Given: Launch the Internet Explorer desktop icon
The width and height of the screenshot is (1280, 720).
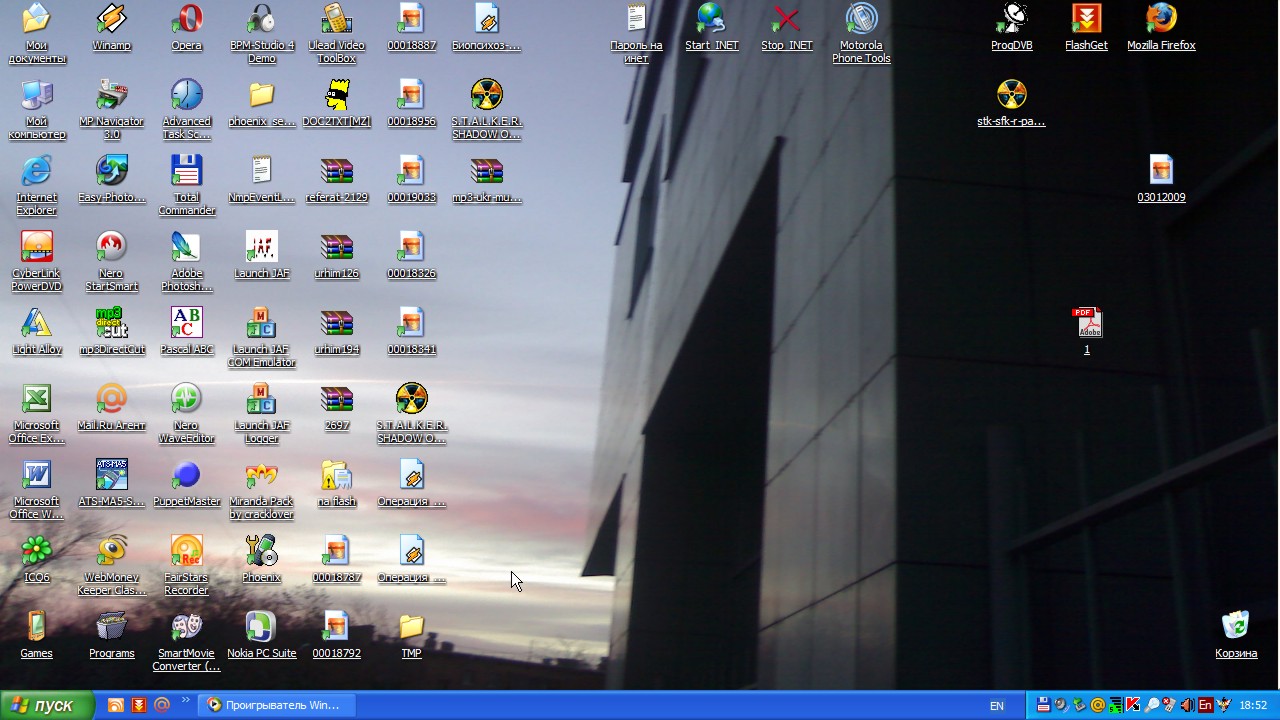Looking at the screenshot, I should click(x=36, y=184).
